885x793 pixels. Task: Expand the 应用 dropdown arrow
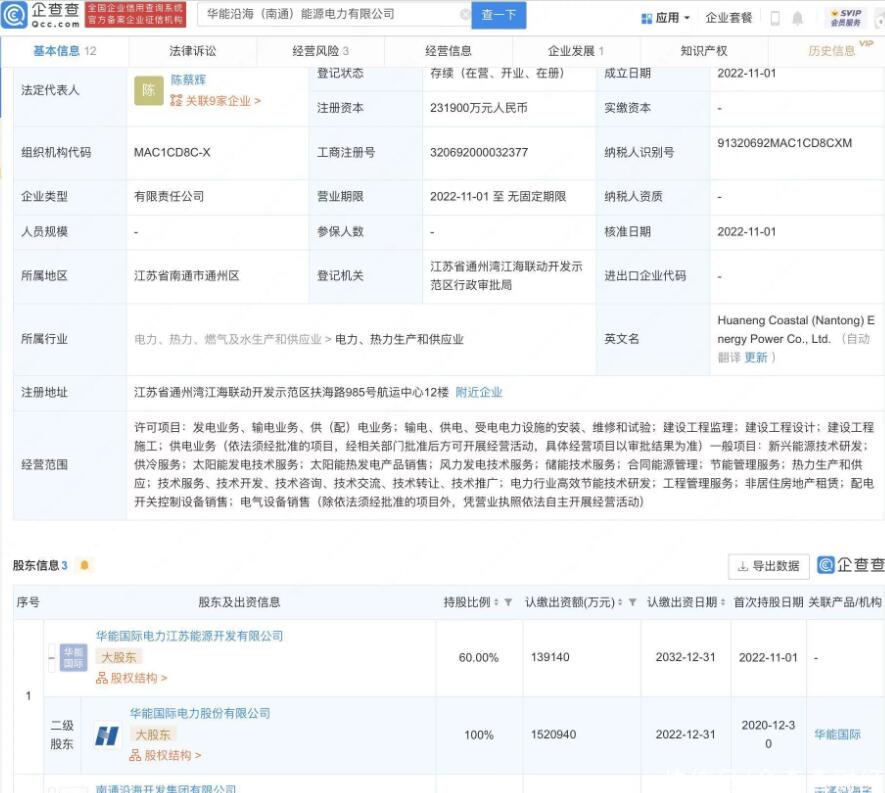[687, 16]
